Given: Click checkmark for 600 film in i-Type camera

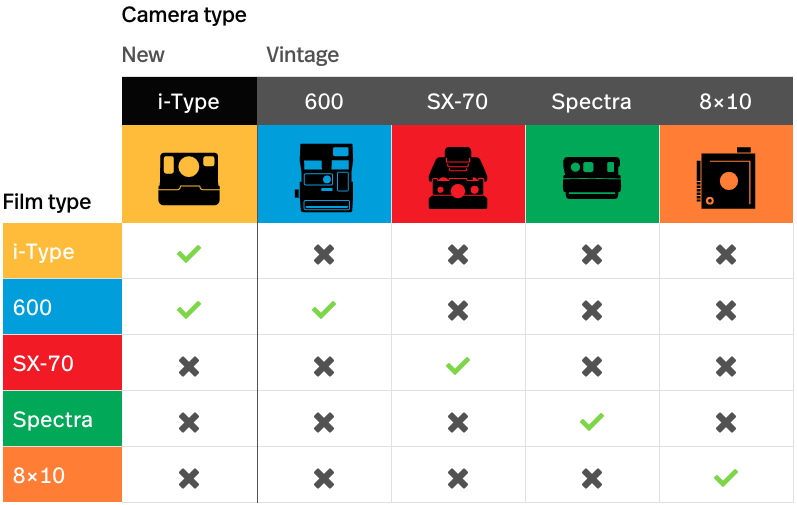Looking at the screenshot, I should tap(189, 309).
